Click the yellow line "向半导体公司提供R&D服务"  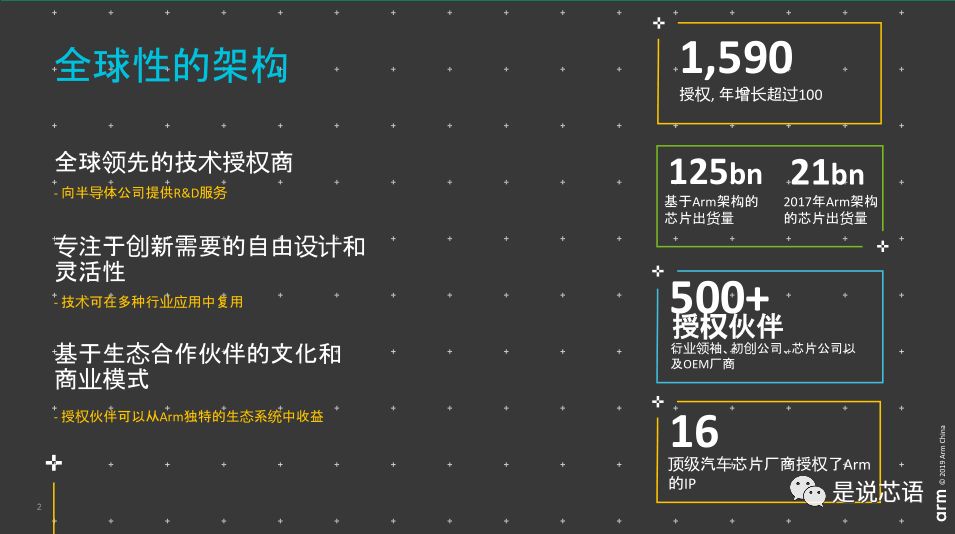point(141,192)
